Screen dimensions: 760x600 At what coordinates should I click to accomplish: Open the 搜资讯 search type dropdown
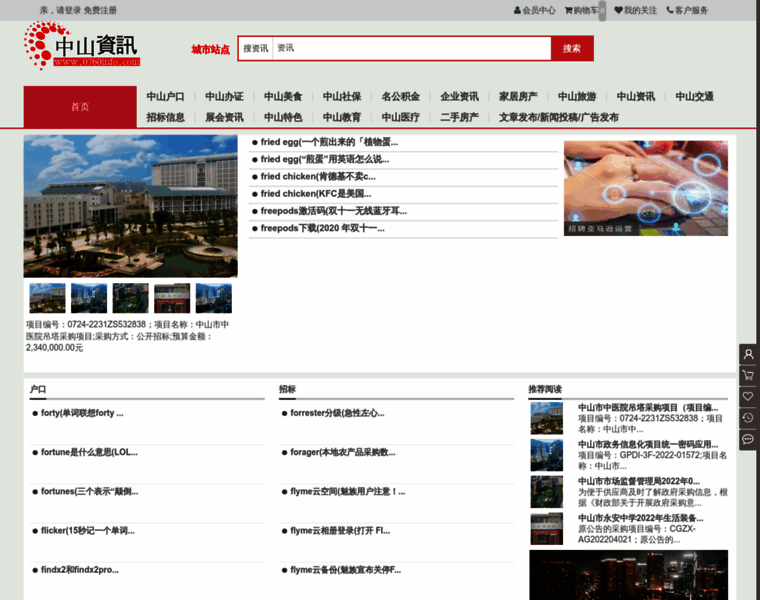click(x=255, y=48)
